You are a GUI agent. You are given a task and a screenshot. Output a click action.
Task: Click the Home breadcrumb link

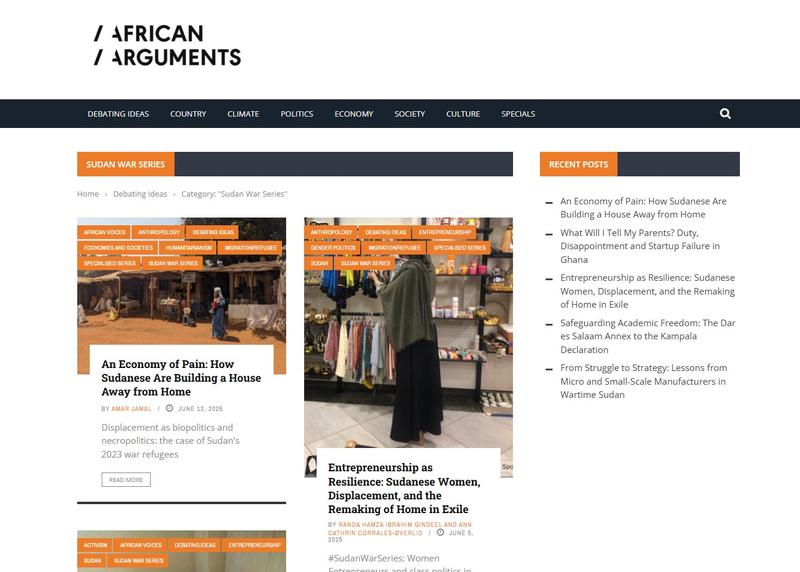click(88, 194)
